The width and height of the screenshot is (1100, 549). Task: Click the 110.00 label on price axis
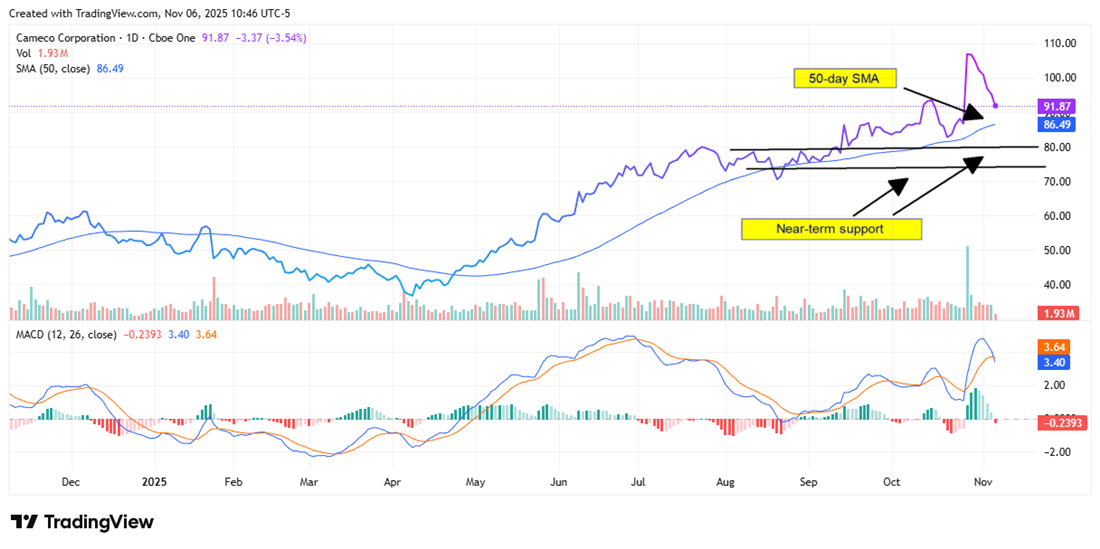tap(1059, 44)
